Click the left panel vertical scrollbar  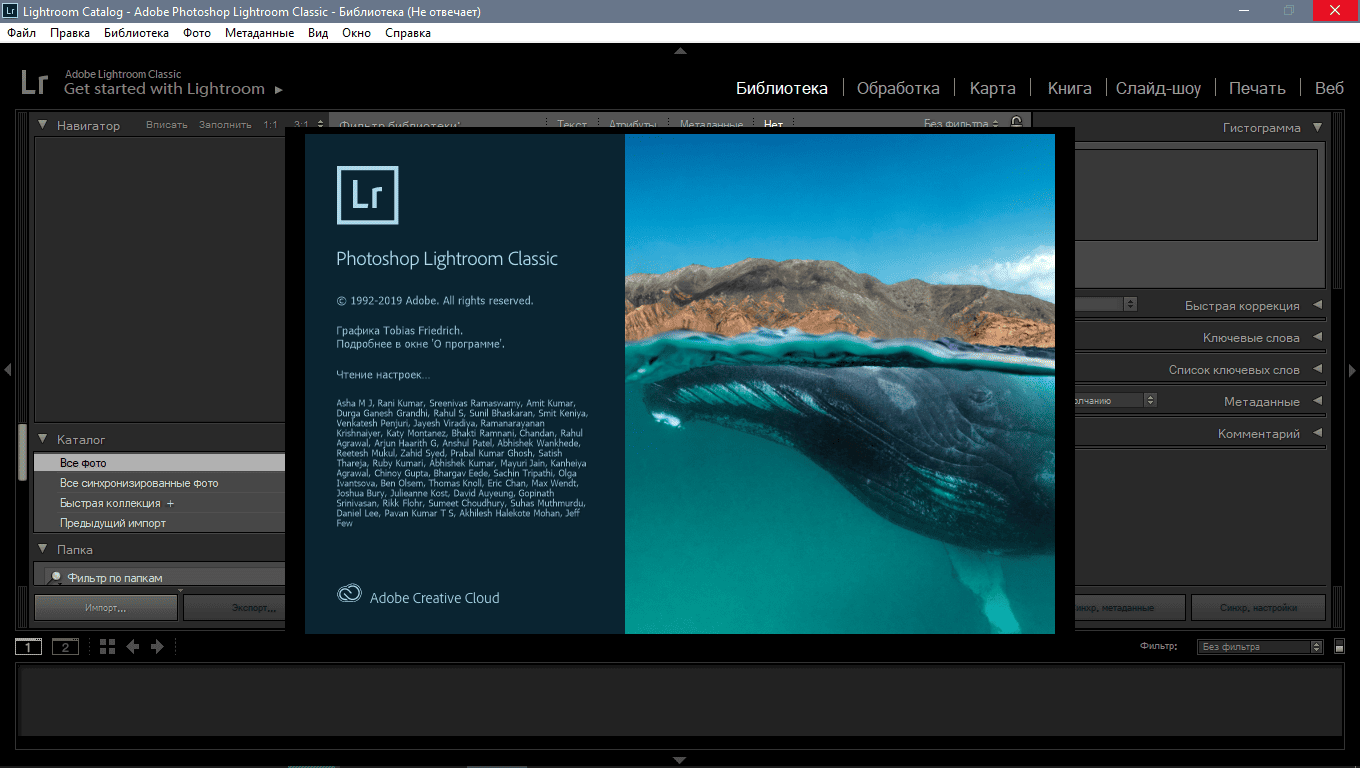pyautogui.click(x=22, y=453)
